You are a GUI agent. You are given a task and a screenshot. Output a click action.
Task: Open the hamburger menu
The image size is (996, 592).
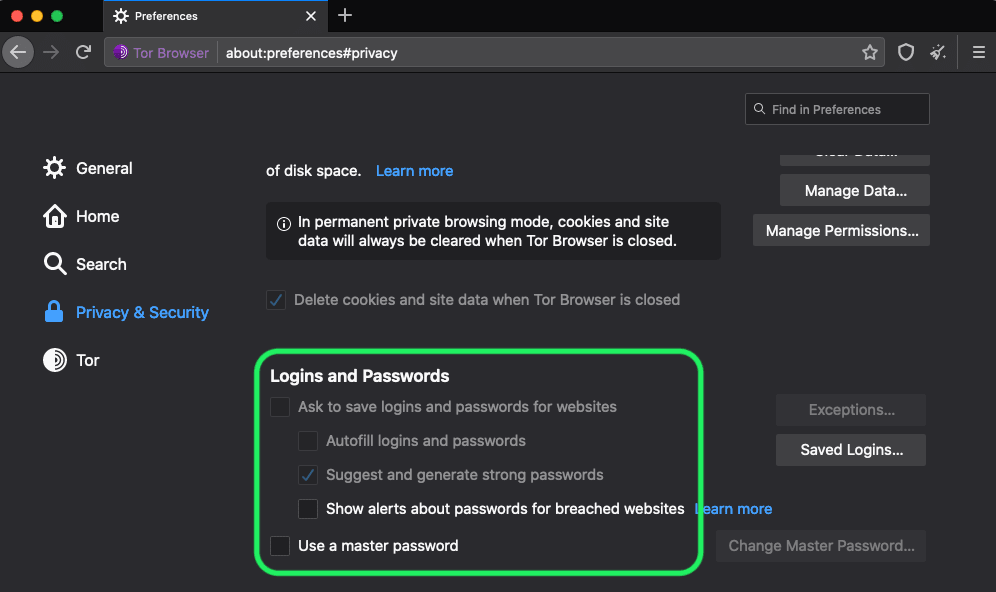pos(978,52)
